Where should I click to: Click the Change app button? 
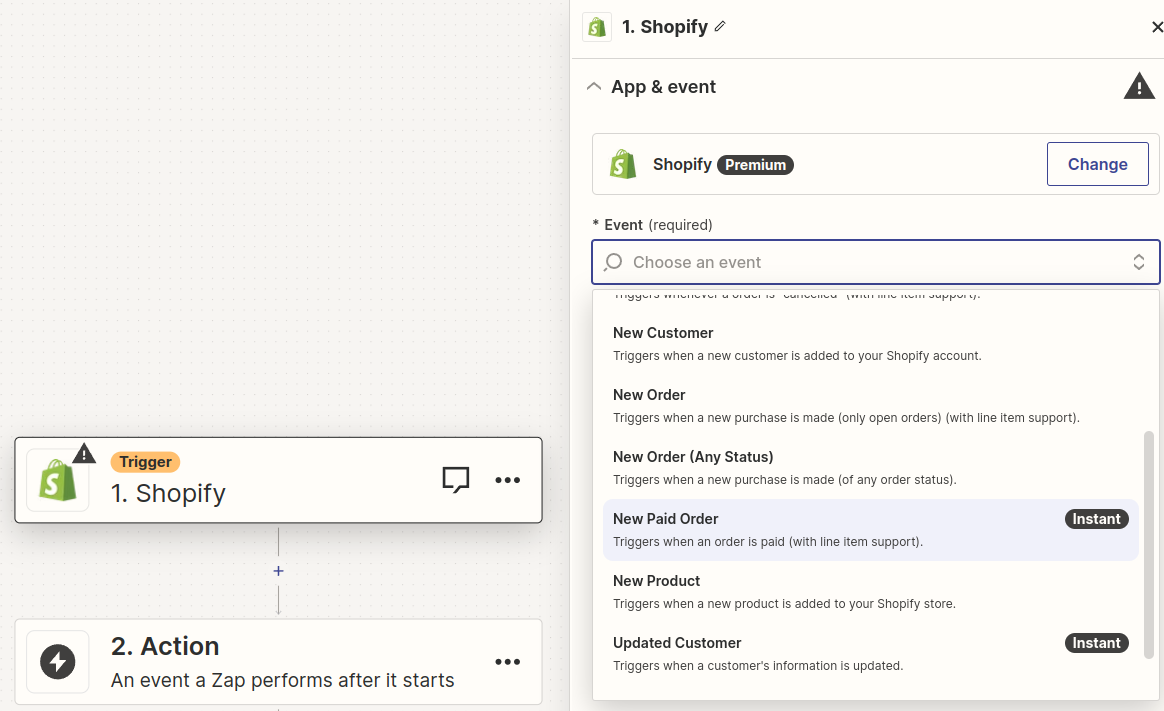(x=1097, y=164)
